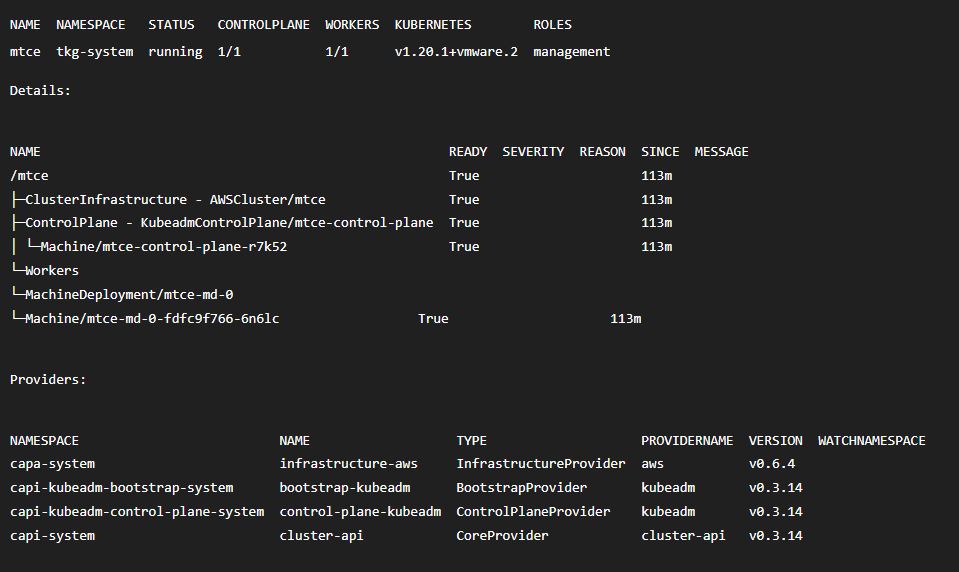Click the bootstrap-kubeadm provider name
This screenshot has height=572, width=959.
pos(344,488)
